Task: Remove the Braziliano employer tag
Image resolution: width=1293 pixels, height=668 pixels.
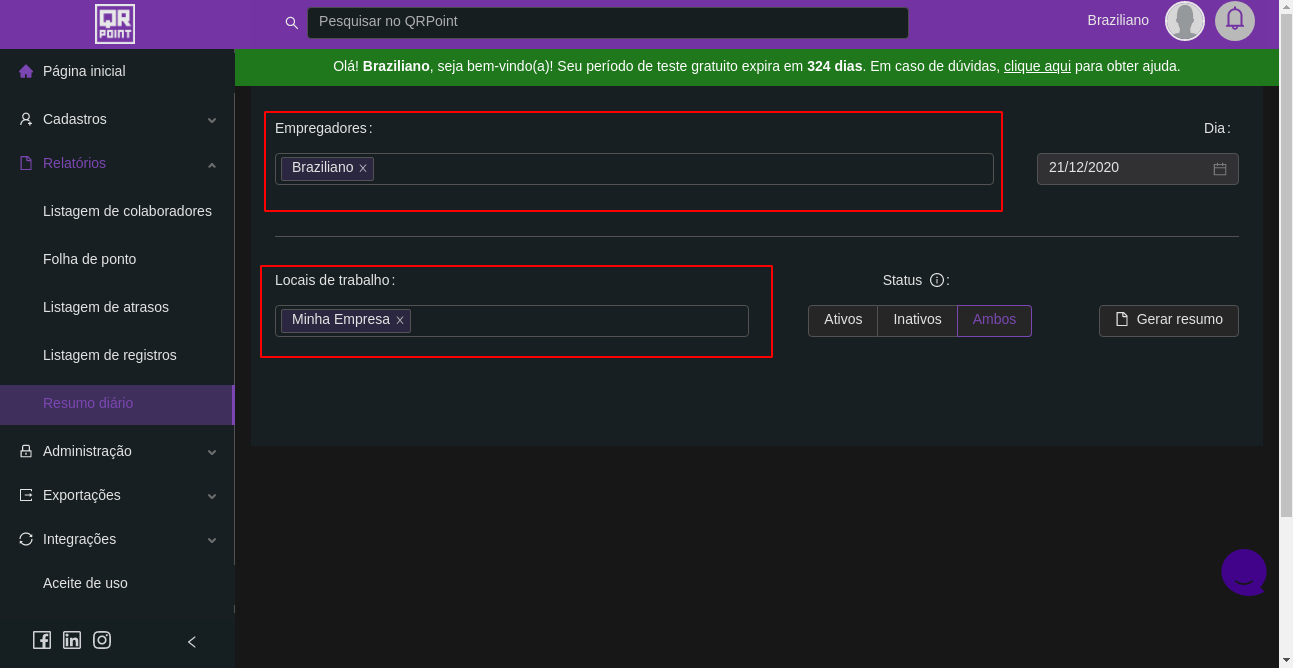Action: pyautogui.click(x=363, y=169)
